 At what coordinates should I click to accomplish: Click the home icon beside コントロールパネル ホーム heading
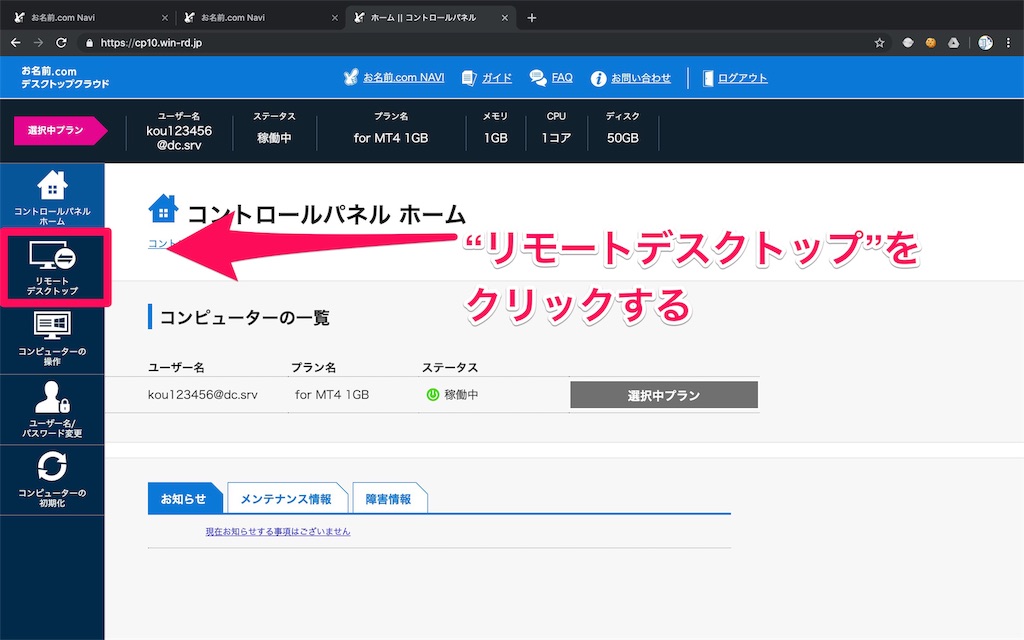click(163, 209)
